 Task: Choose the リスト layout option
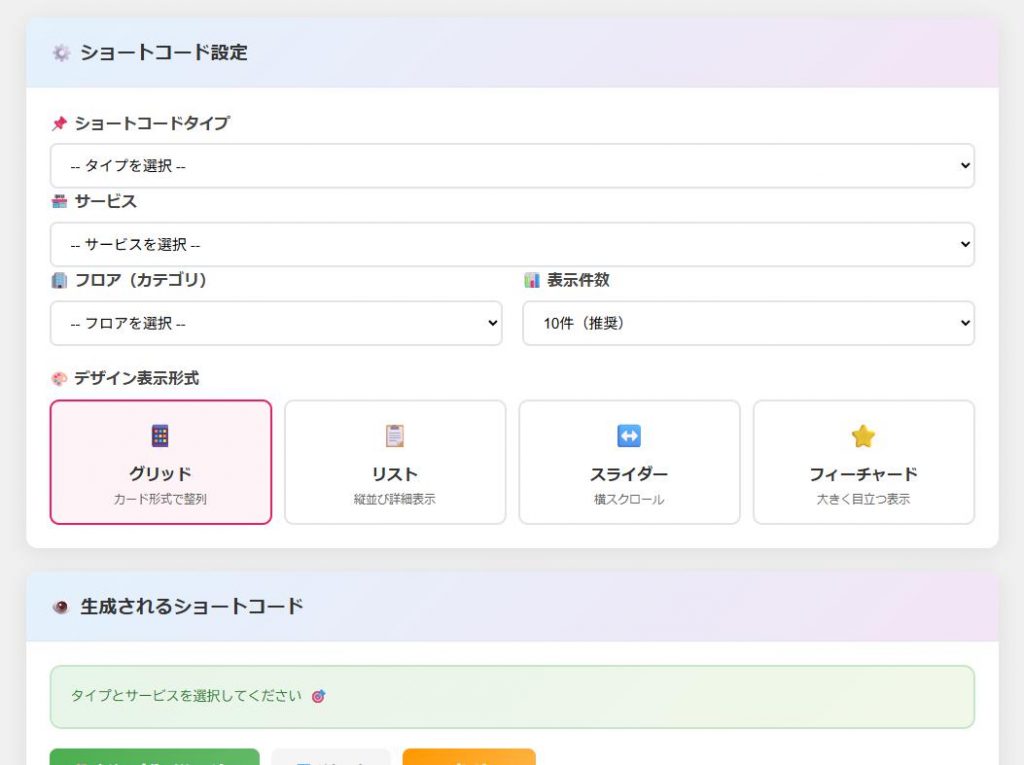[x=395, y=462]
